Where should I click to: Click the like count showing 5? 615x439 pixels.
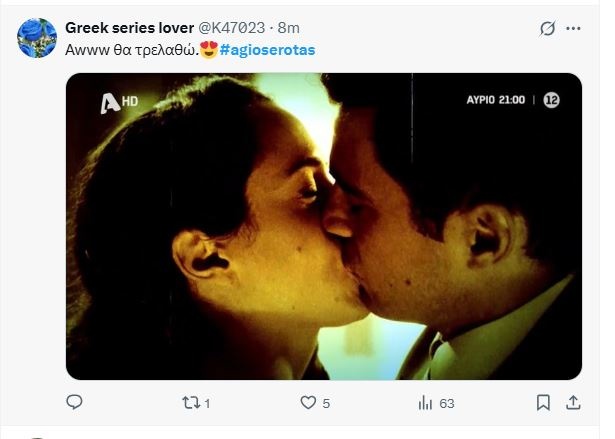(326, 403)
